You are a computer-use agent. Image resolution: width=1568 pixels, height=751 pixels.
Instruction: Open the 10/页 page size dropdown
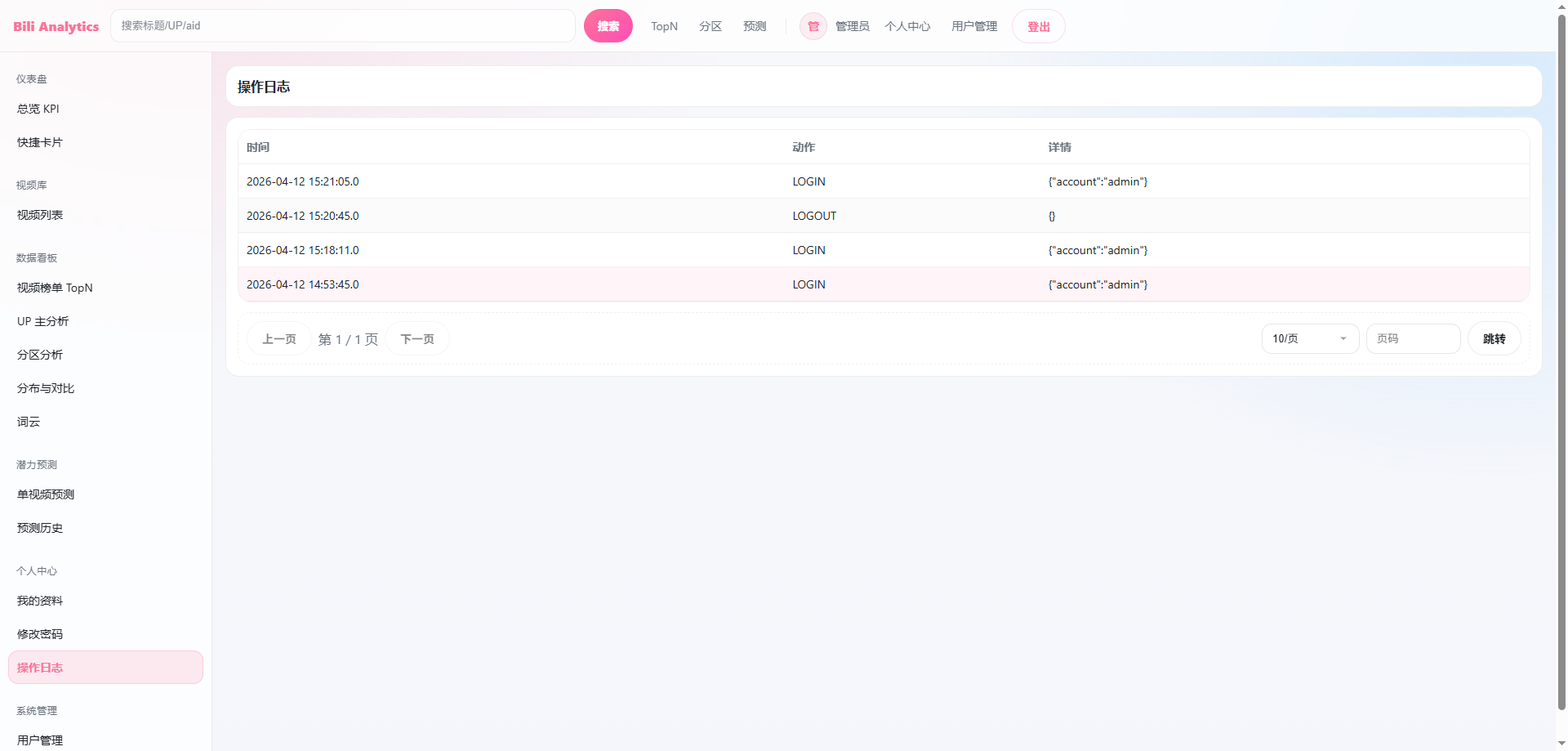tap(1309, 338)
